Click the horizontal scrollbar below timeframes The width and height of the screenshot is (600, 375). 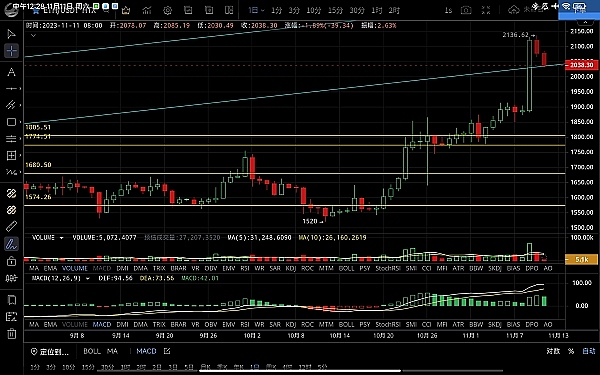coord(300,370)
